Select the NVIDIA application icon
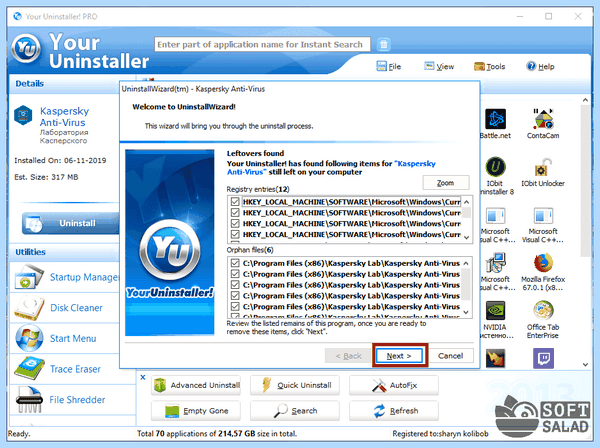Image resolution: width=600 pixels, height=448 pixels. point(495,310)
